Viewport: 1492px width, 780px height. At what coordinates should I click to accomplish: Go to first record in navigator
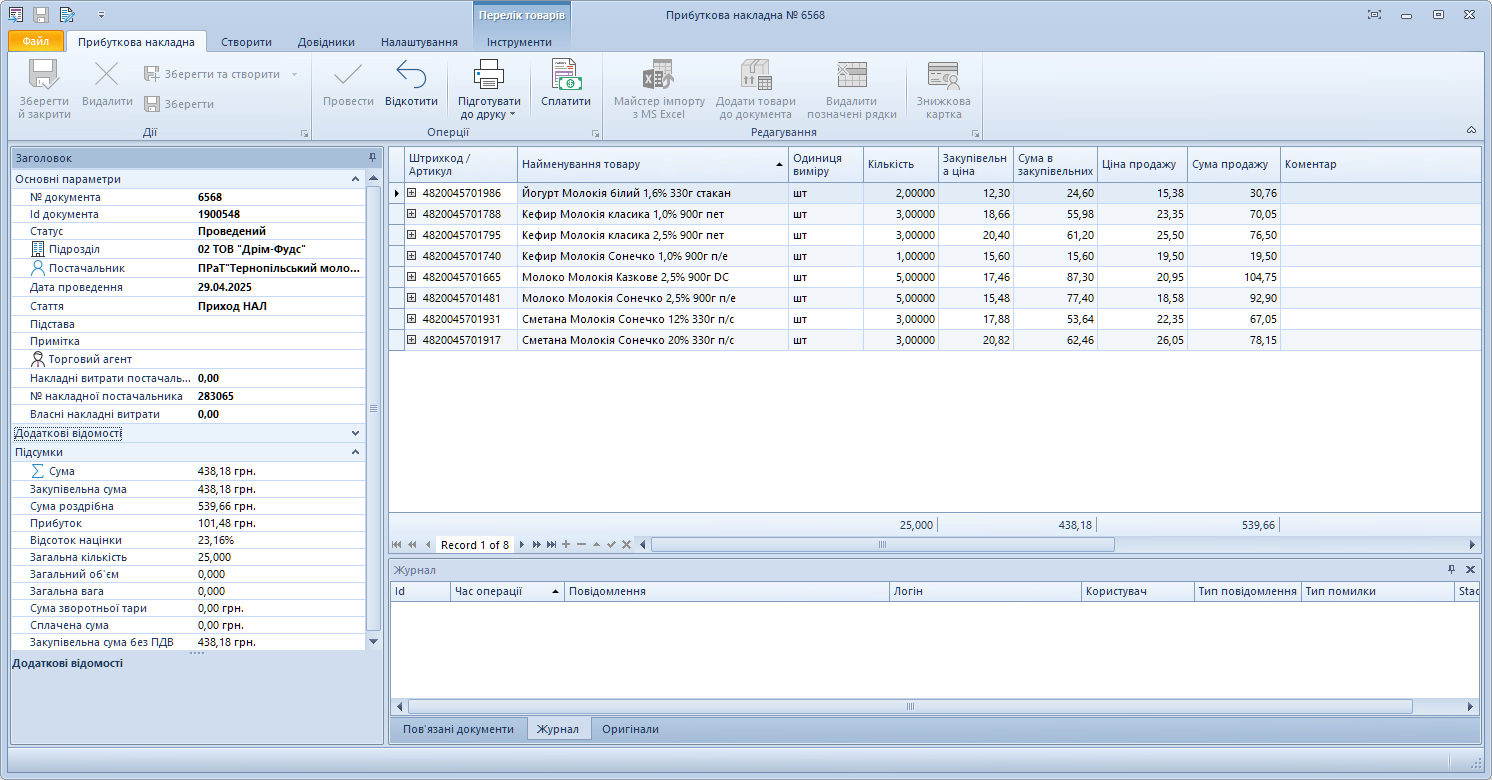point(397,545)
